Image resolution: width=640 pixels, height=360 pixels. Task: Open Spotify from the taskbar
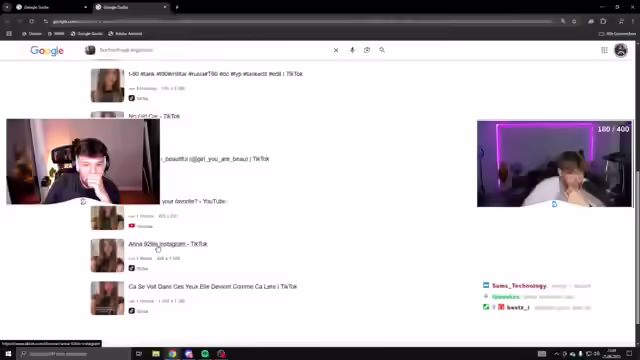pyautogui.click(x=205, y=353)
